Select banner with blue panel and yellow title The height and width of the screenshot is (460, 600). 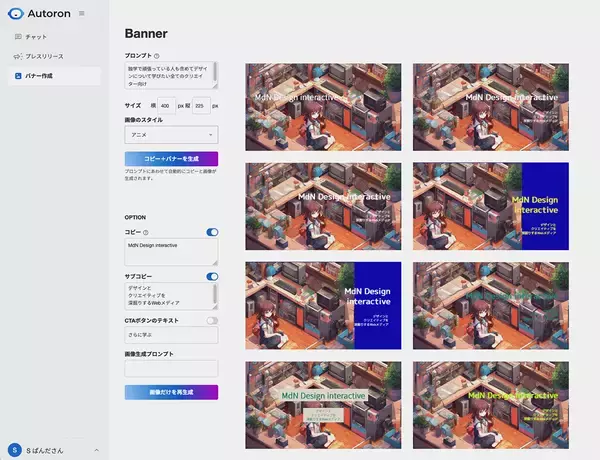tap(491, 206)
